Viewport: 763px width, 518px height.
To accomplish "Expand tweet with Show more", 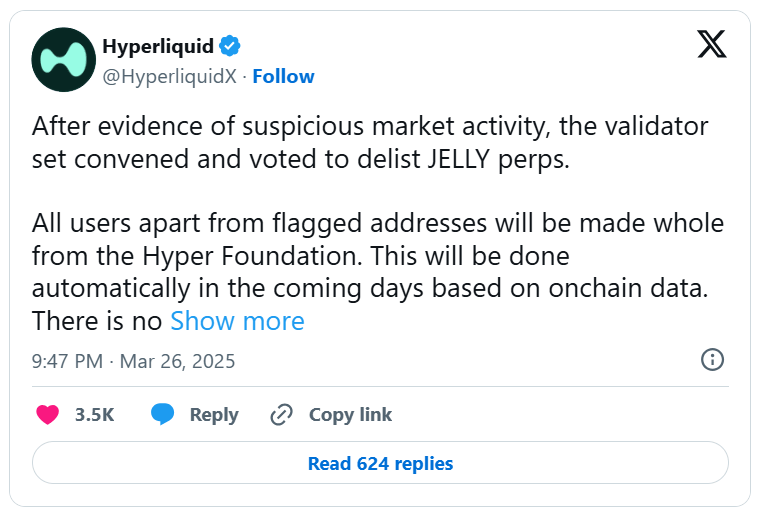I will (x=237, y=321).
